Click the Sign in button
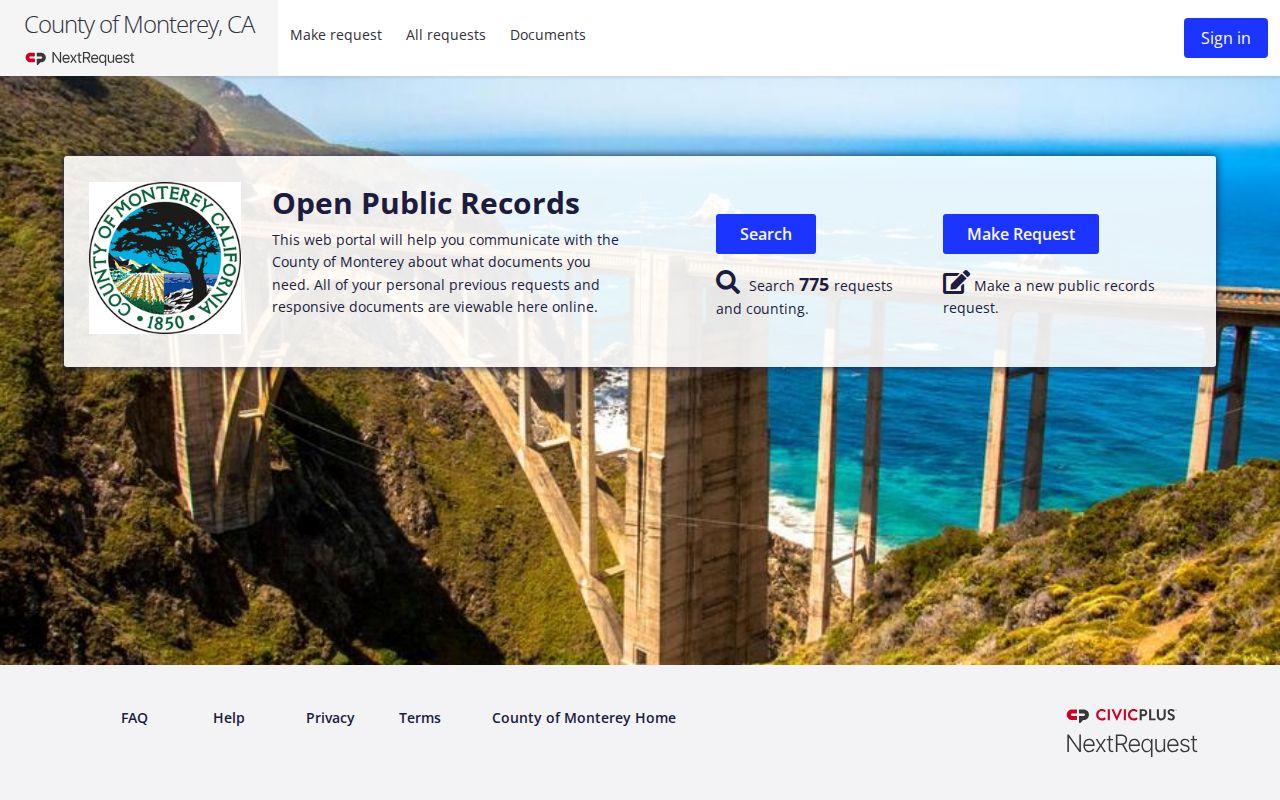This screenshot has height=800, width=1280. click(1226, 38)
